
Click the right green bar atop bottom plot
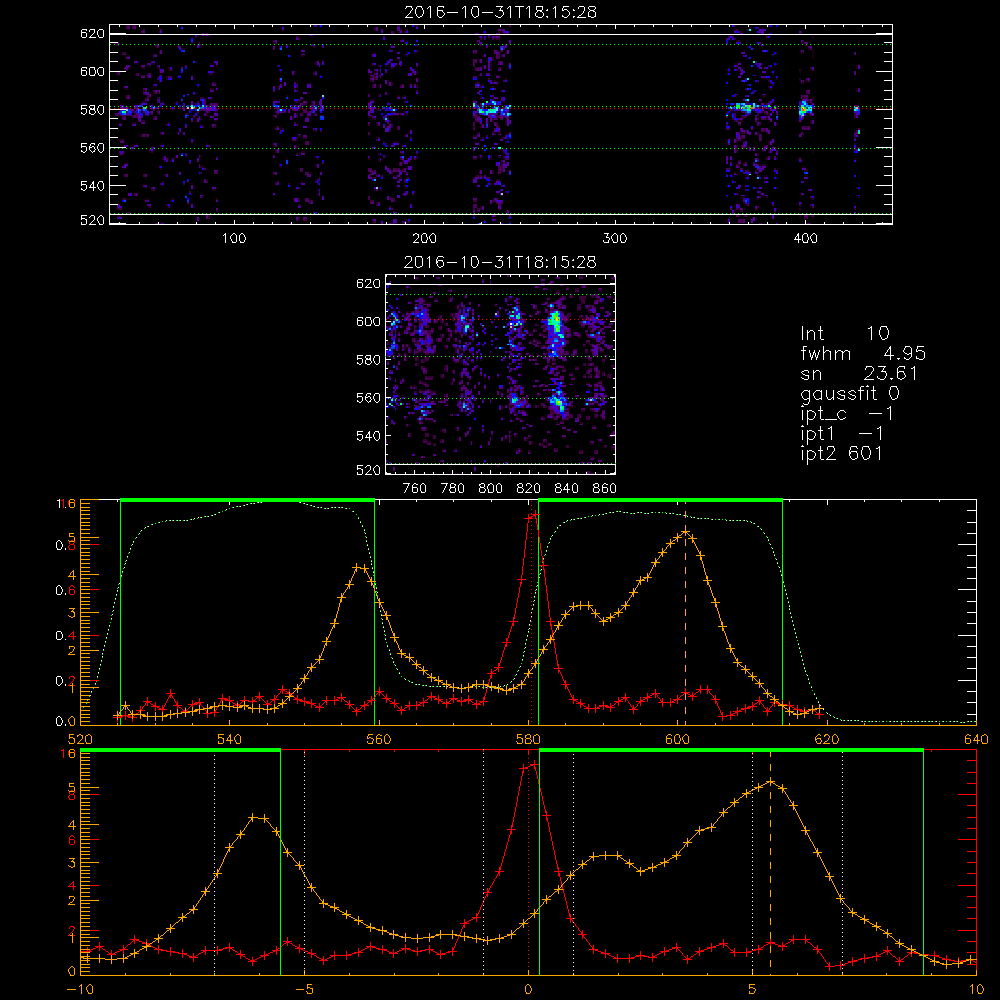(732, 751)
